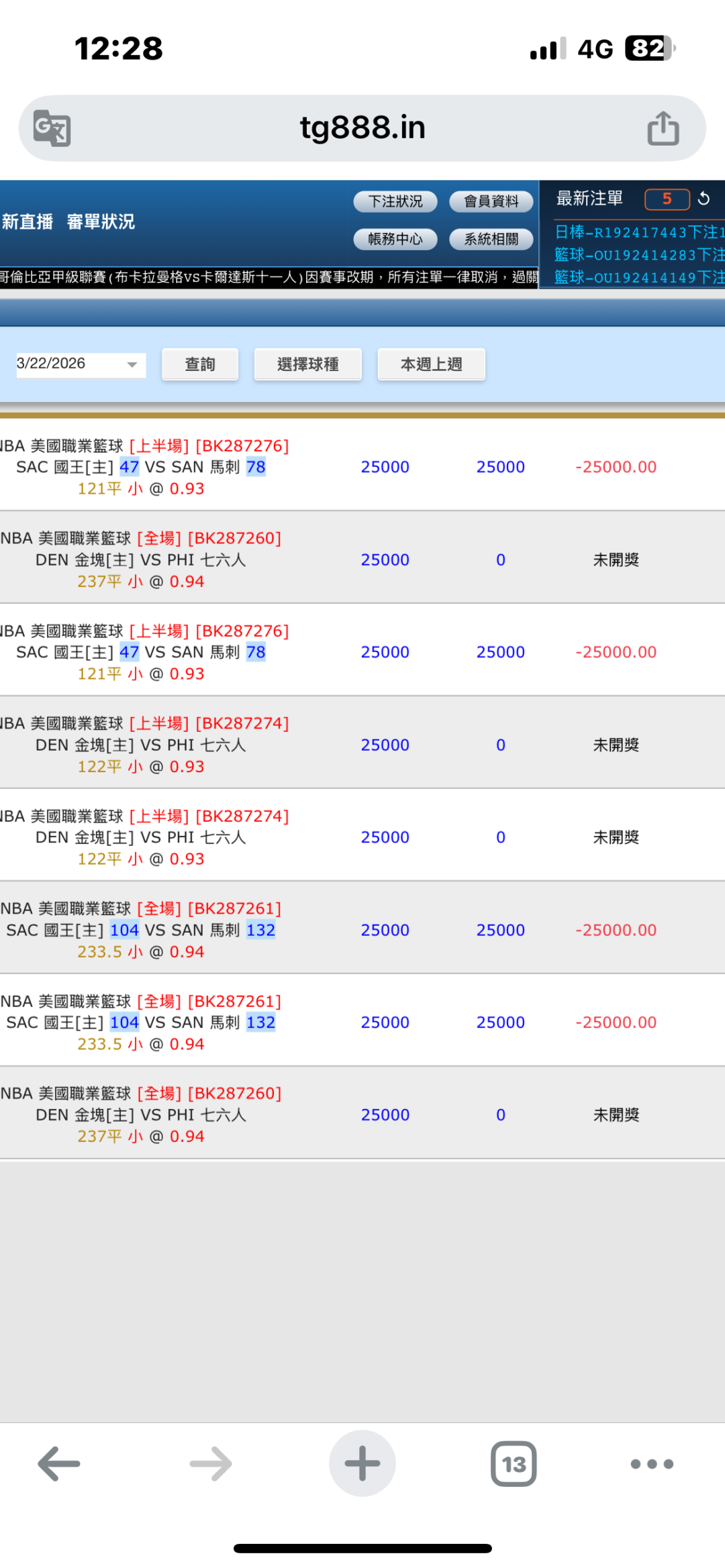Open a new browser tab
725x1568 pixels.
tap(362, 1463)
